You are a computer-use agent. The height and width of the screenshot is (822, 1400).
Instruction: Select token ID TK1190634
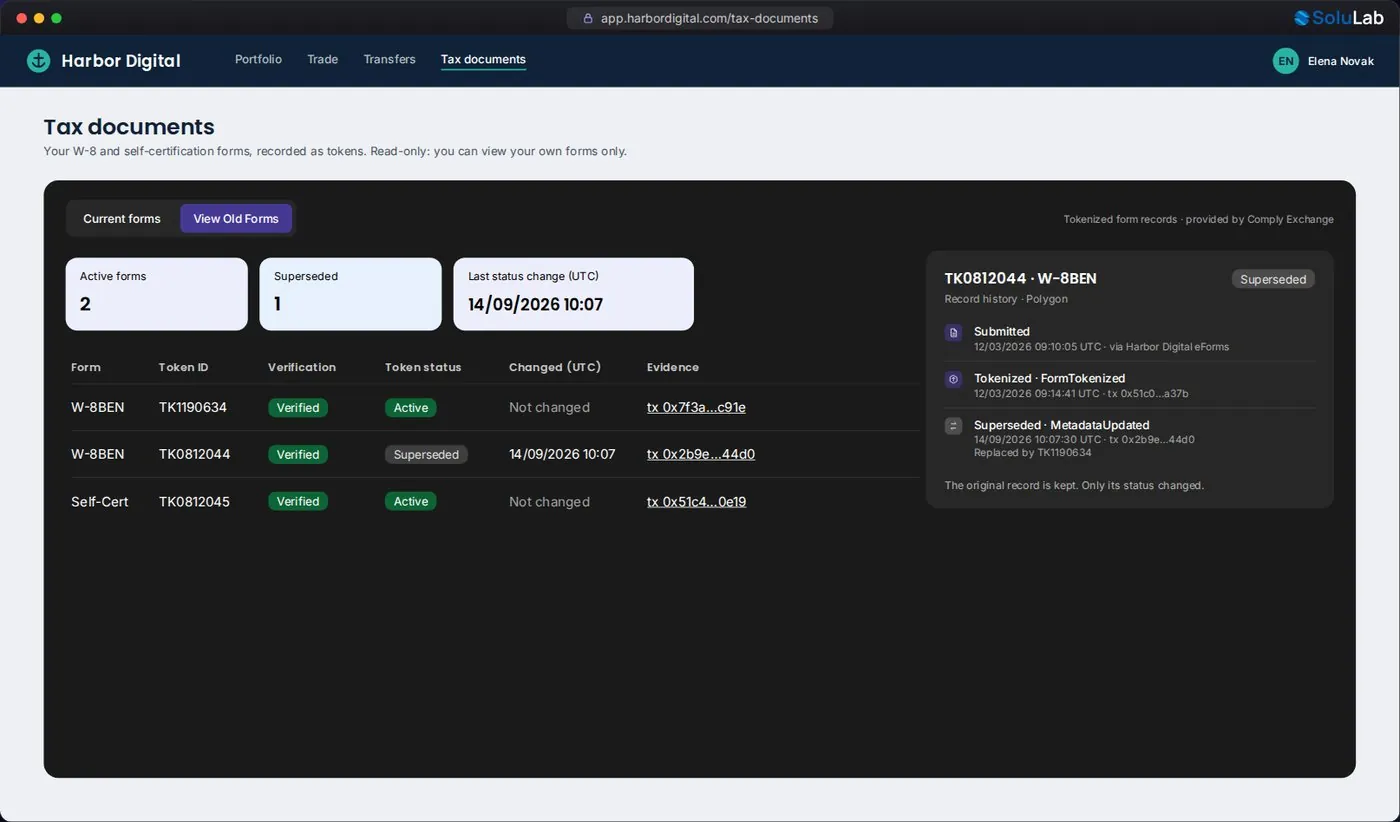pyautogui.click(x=192, y=407)
